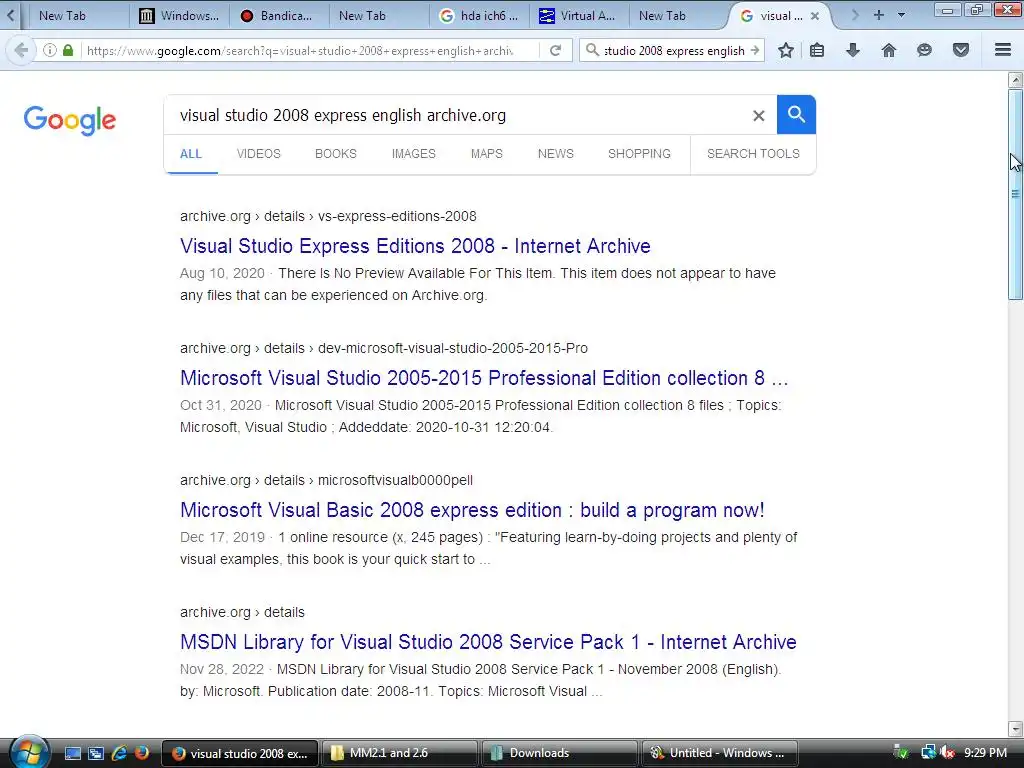
Task: Click the network tray icon
Action: [927, 753]
